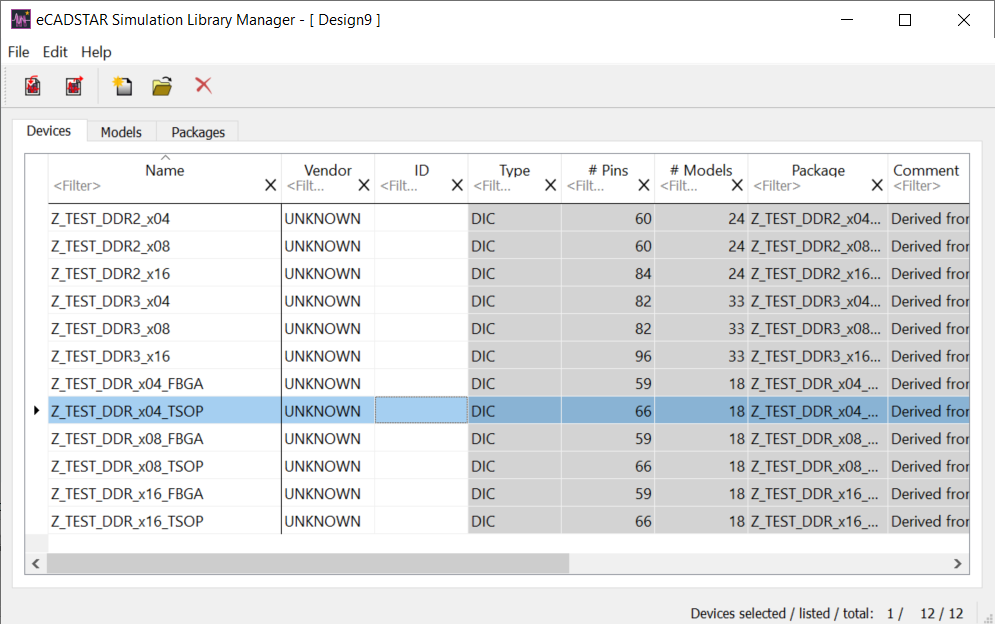Click the Comment cell for Z_TEST_DDR2_x08
Screen dimensions: 995x624
coord(929,246)
